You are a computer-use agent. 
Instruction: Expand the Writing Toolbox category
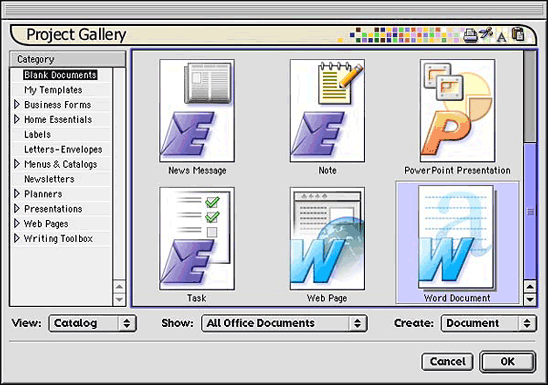click(x=16, y=238)
